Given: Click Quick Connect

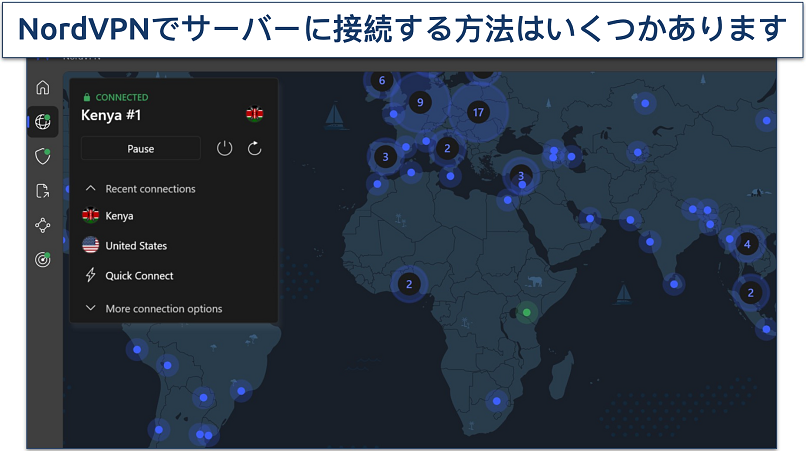Looking at the screenshot, I should [139, 276].
